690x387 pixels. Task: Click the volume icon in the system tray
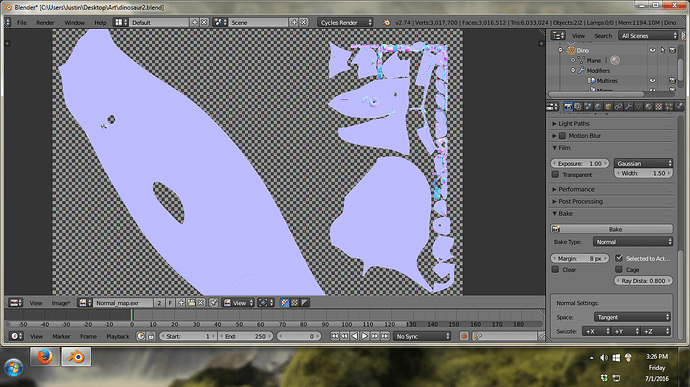pyautogui.click(x=604, y=358)
